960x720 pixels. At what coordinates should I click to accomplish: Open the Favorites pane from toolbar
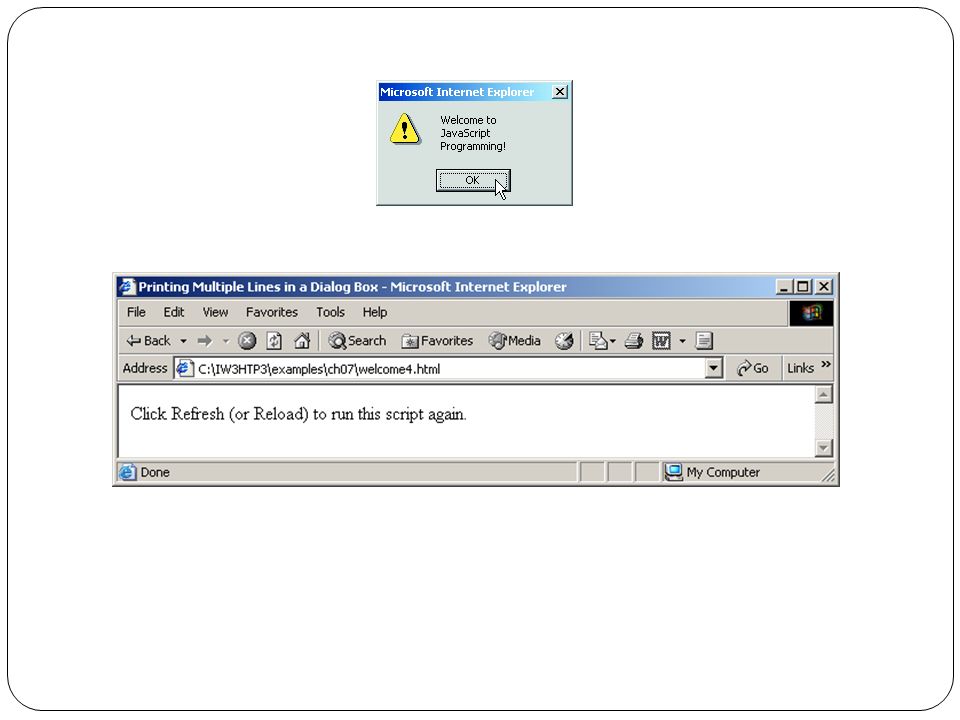point(437,341)
